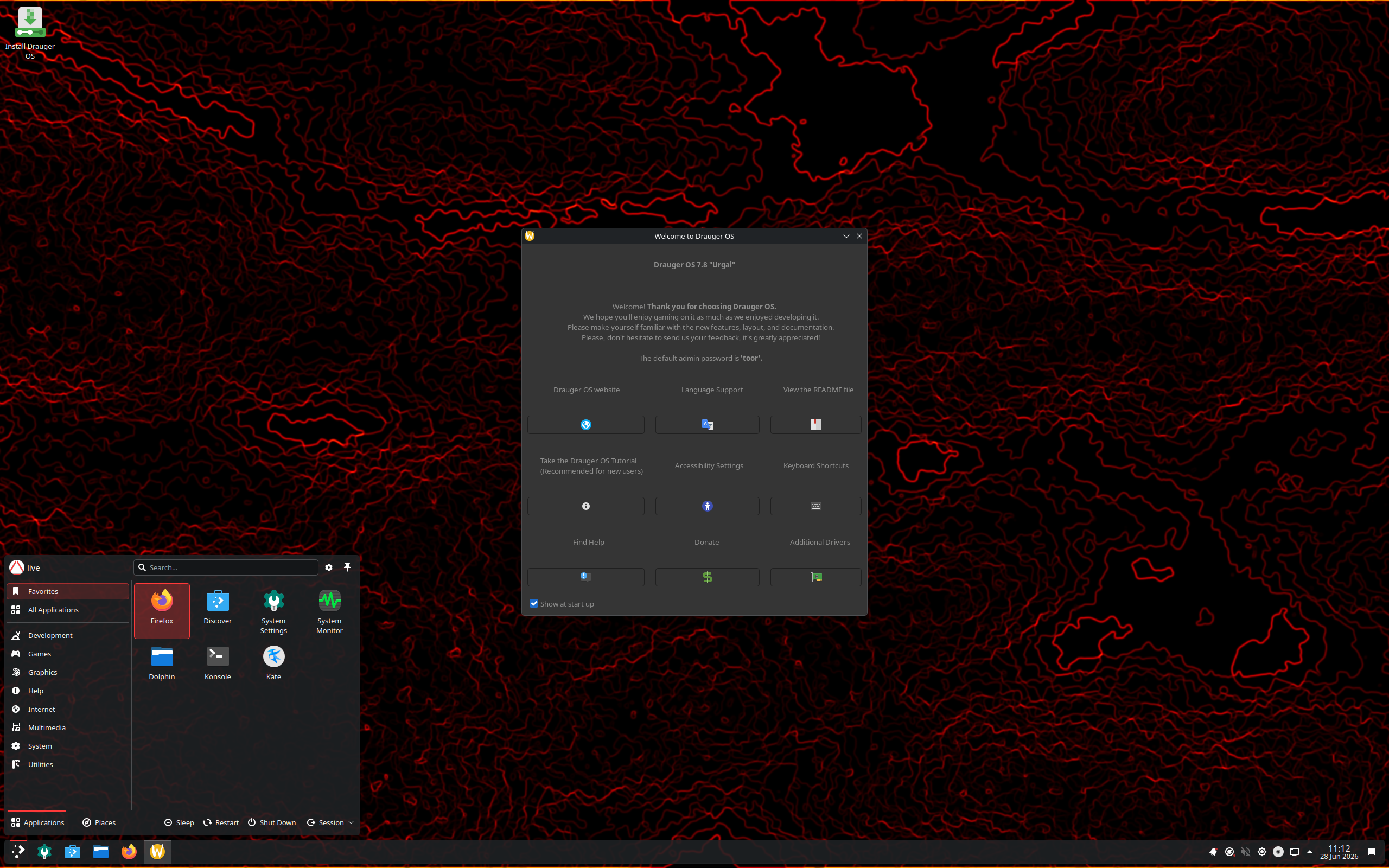1389x868 pixels.
Task: Open Firefox from the taskbar
Action: pyautogui.click(x=129, y=851)
